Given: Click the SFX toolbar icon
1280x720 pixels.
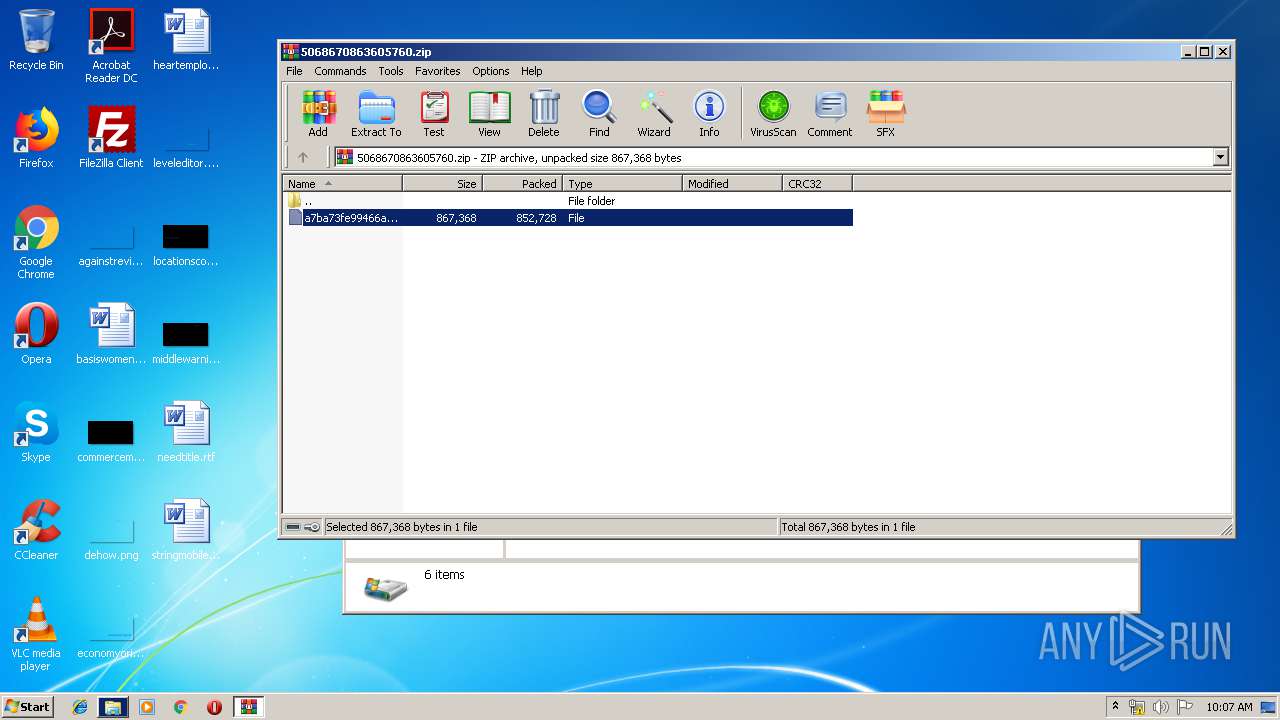Looking at the screenshot, I should click(886, 113).
